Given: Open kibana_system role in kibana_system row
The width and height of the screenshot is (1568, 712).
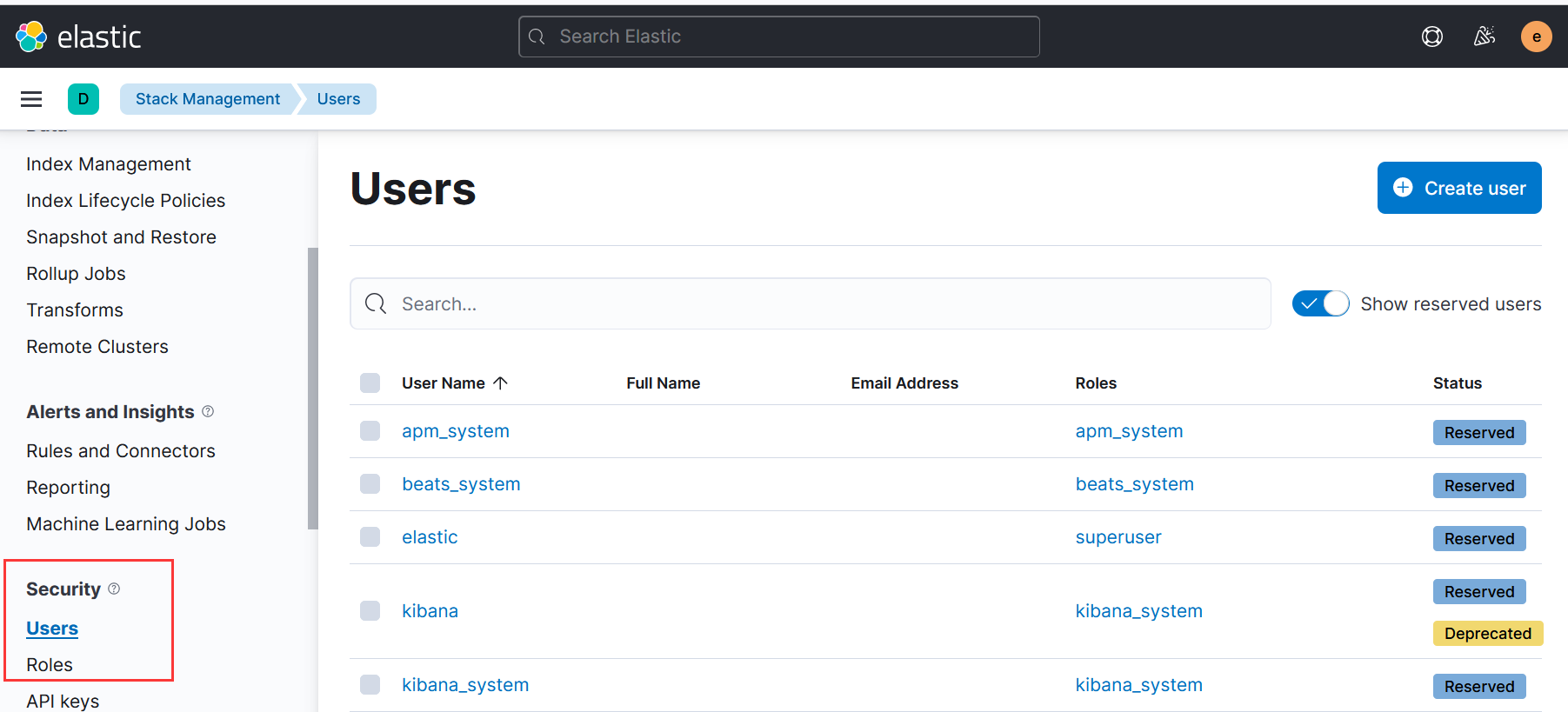Looking at the screenshot, I should tap(1139, 685).
